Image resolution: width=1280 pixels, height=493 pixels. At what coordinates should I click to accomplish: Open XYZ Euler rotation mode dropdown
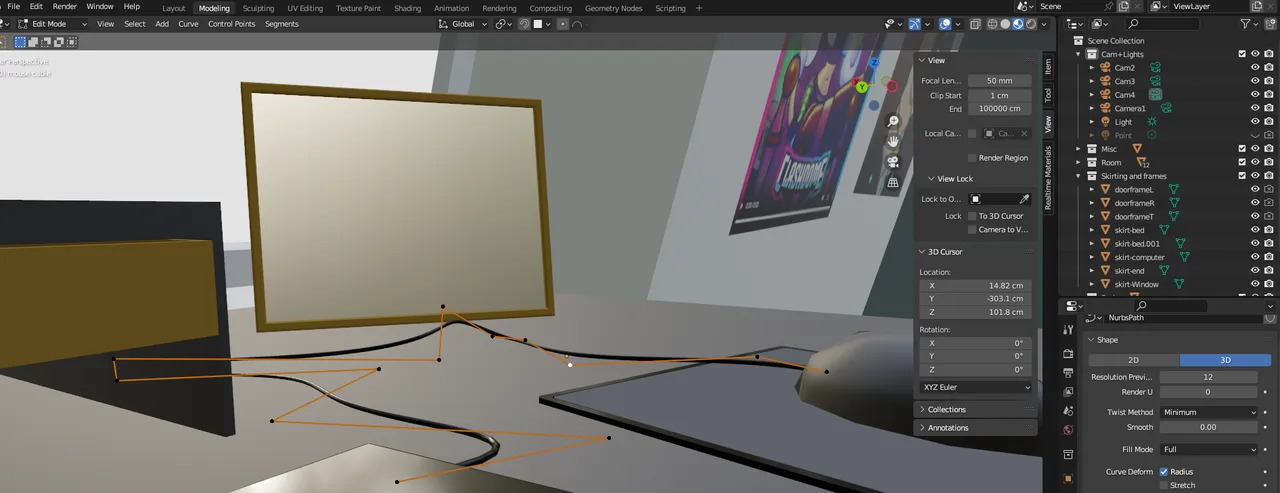(x=975, y=387)
